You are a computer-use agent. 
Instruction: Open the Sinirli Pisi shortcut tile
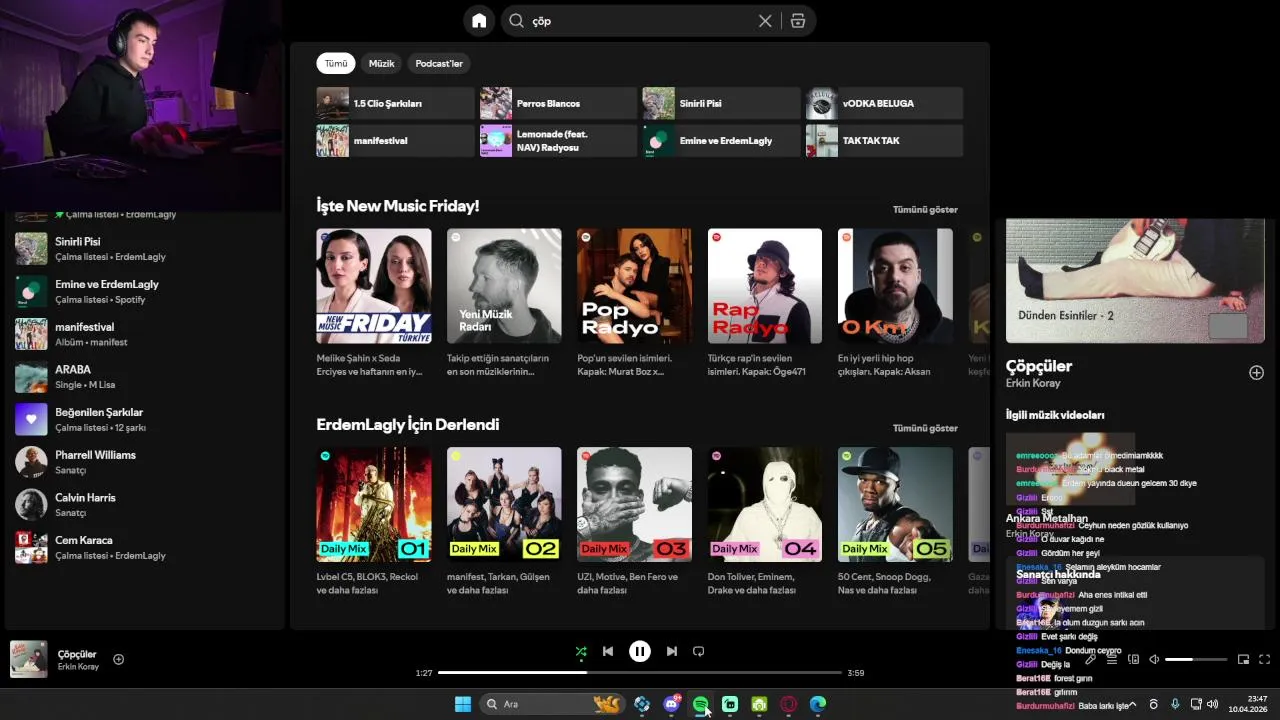(x=721, y=103)
